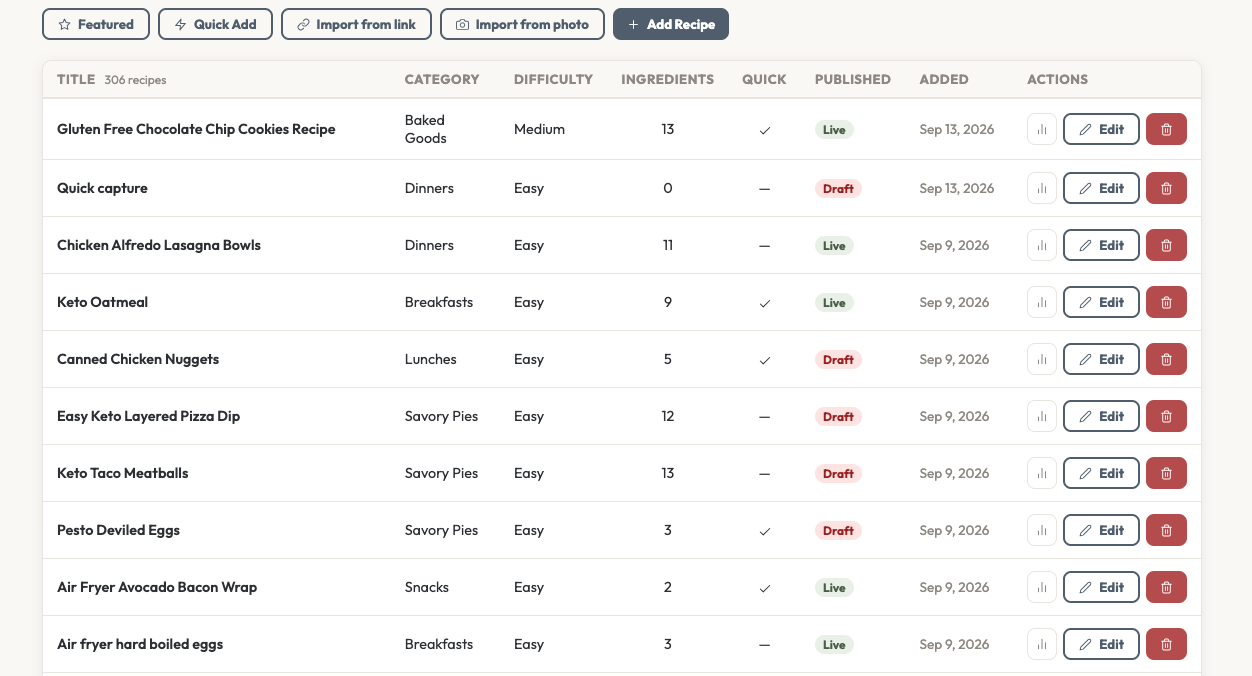View stats for Easy Keto Layered Pizza Dip
Viewport: 1252px width, 676px height.
coord(1042,416)
